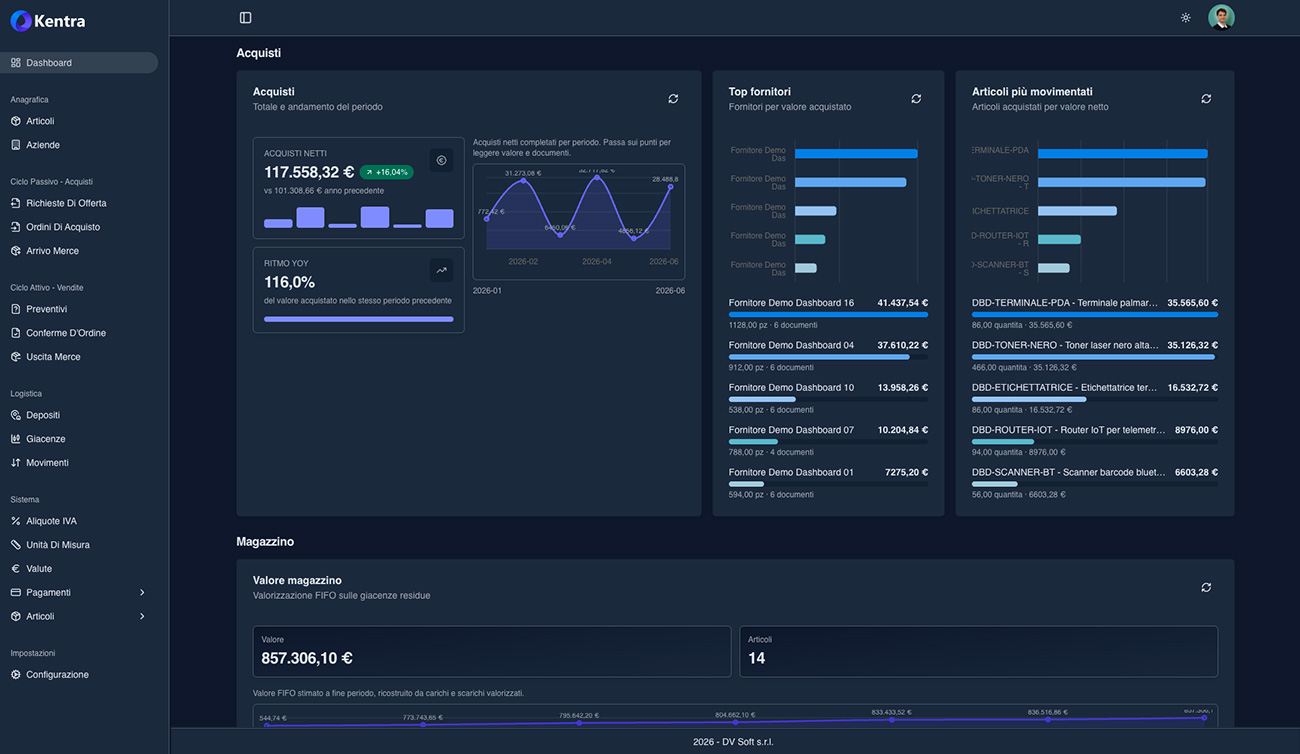Click the Giacenze chart icon
The image size is (1300, 754).
16,439
